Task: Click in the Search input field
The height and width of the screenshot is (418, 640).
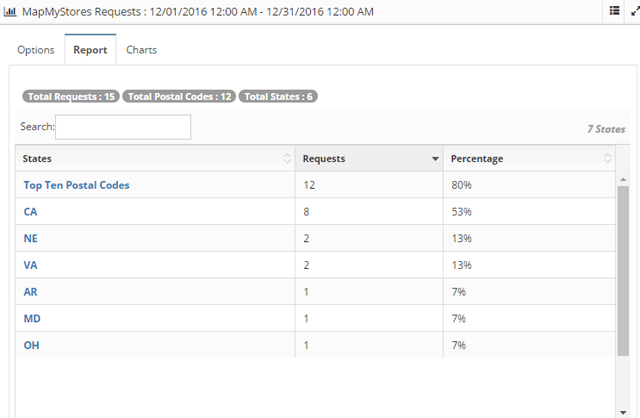Action: click(122, 127)
